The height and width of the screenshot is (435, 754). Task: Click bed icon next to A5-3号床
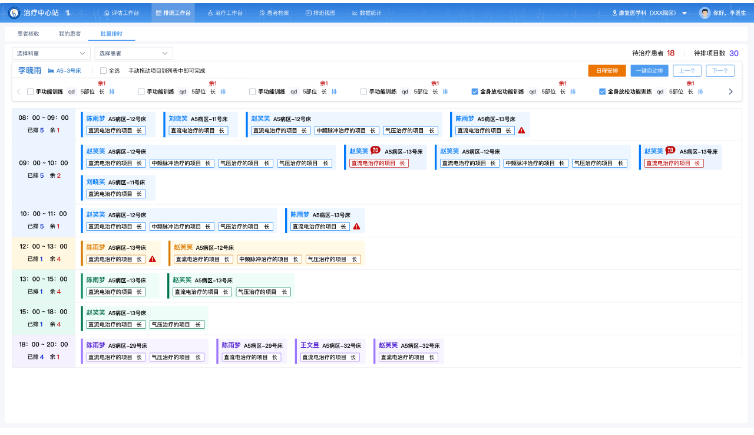50,71
